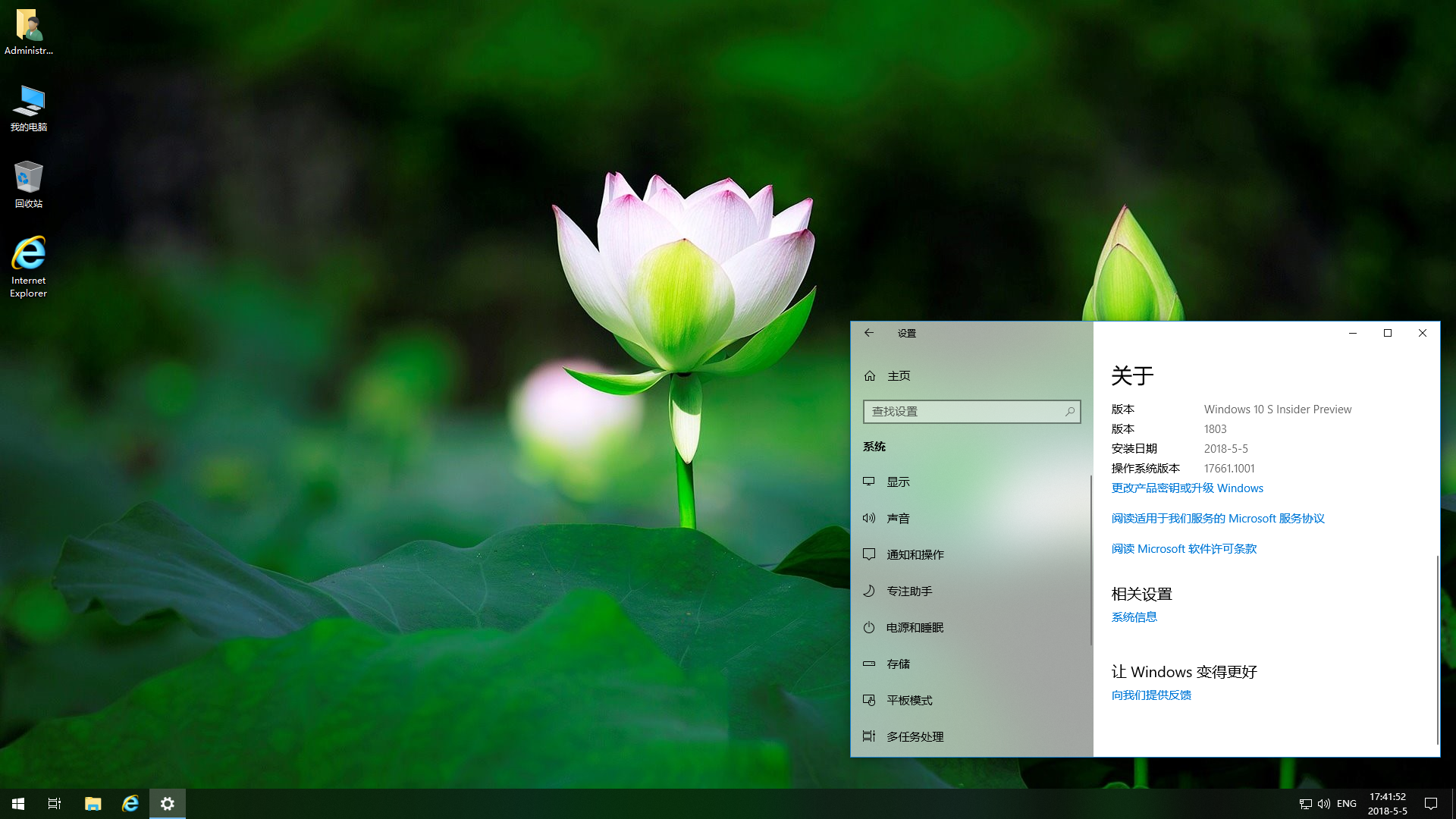Open the 存储 settings page
This screenshot has width=1456, height=819.
[971, 664]
